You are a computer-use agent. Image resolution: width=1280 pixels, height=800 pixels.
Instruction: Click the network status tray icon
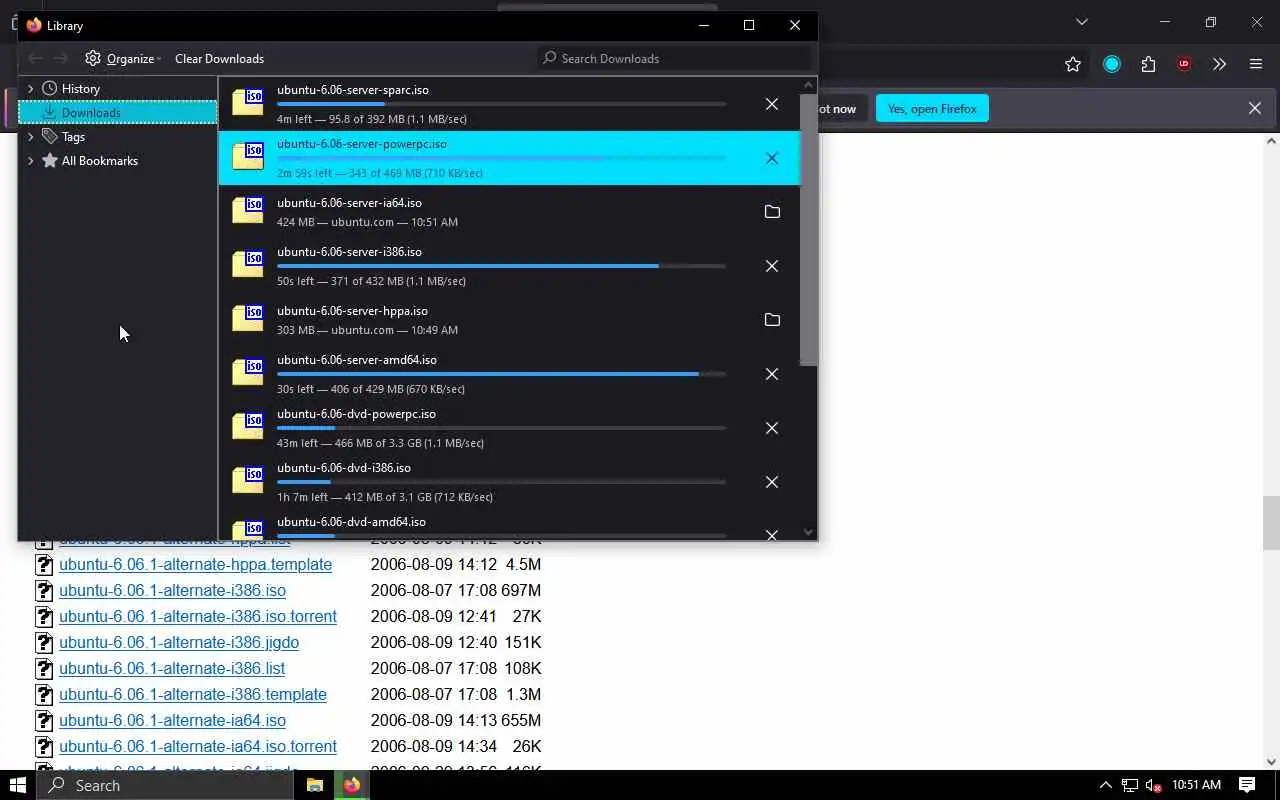1129,785
